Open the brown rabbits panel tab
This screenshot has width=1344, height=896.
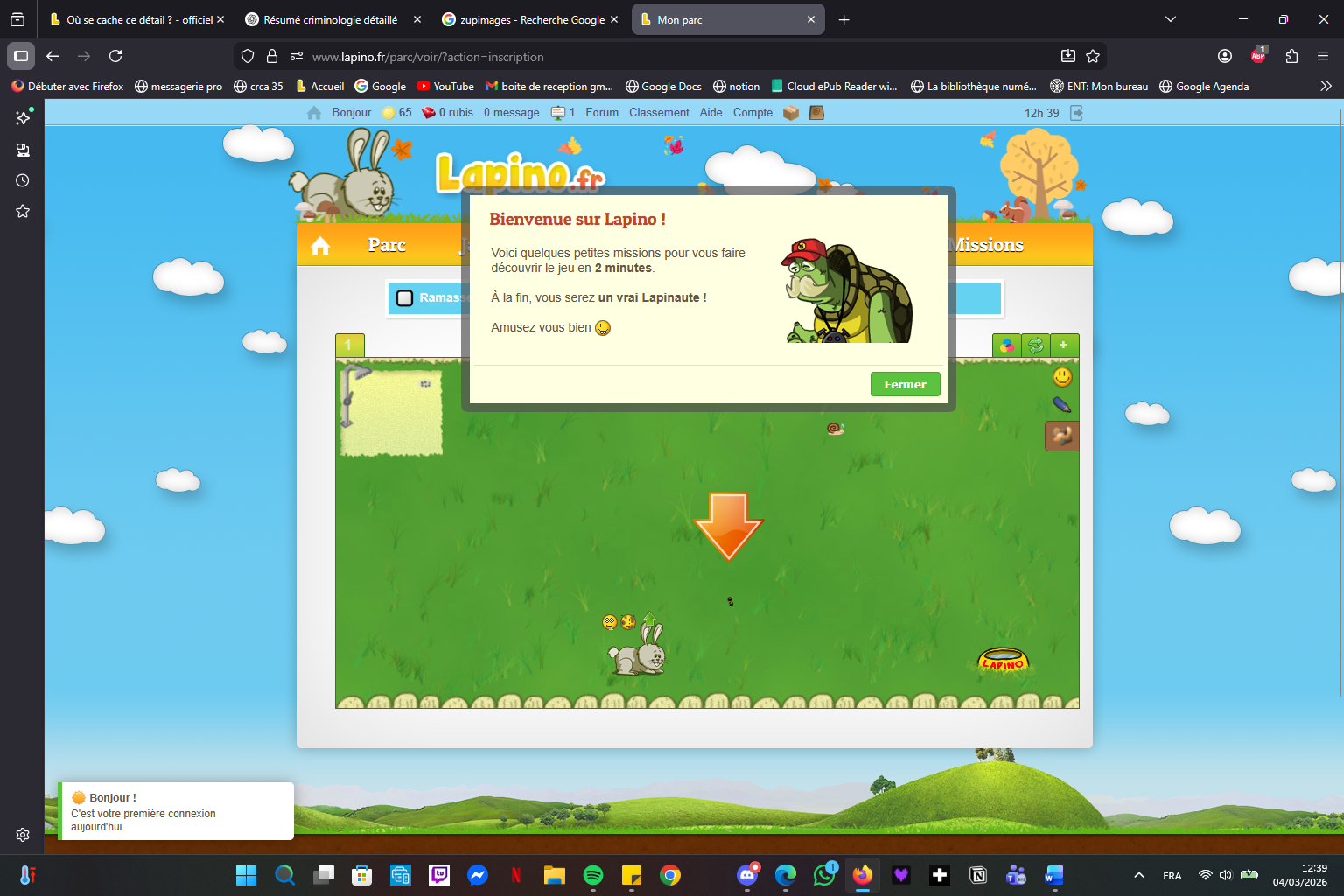[x=1062, y=436]
